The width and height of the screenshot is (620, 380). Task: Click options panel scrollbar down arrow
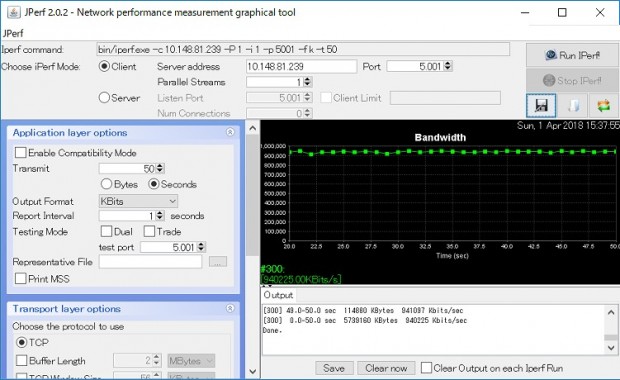253,371
